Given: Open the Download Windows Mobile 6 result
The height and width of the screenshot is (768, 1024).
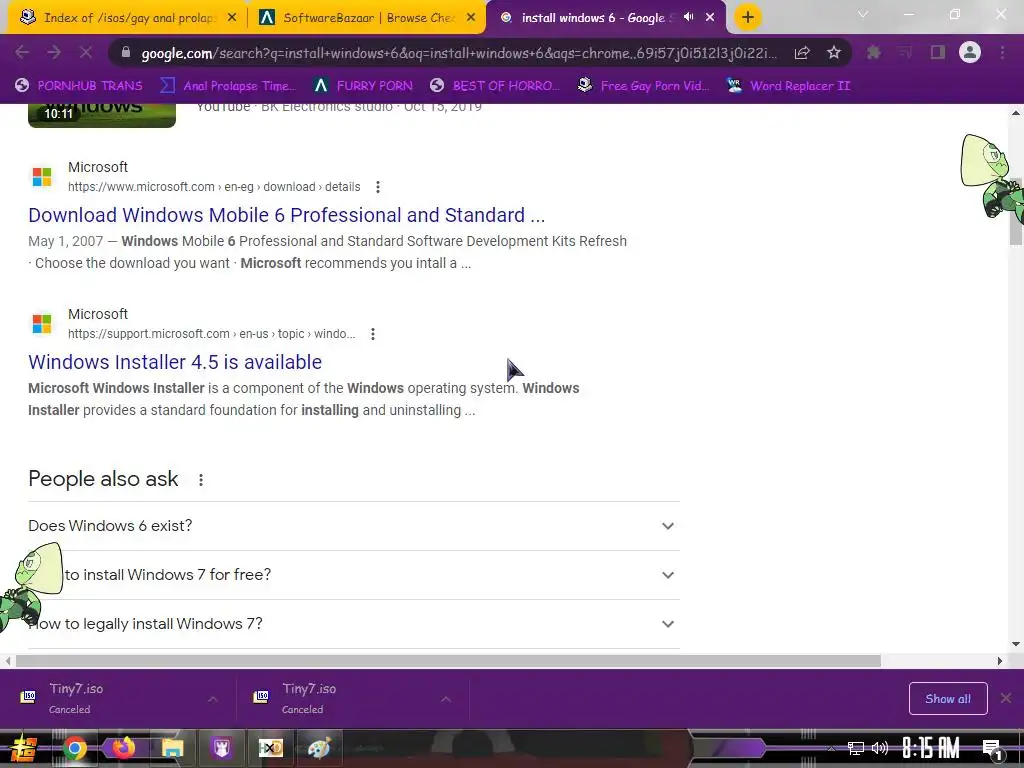Looking at the screenshot, I should (286, 215).
